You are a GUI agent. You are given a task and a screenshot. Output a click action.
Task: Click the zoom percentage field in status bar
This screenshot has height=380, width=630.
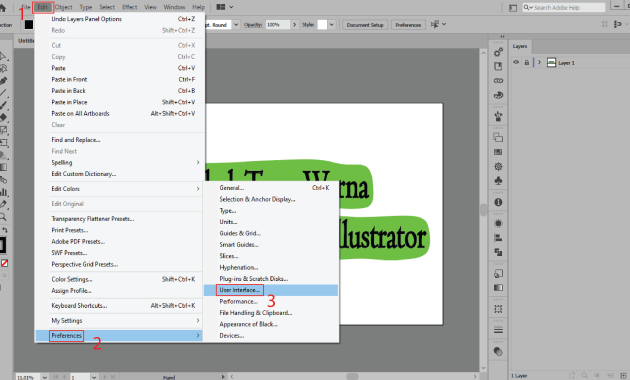point(27,377)
